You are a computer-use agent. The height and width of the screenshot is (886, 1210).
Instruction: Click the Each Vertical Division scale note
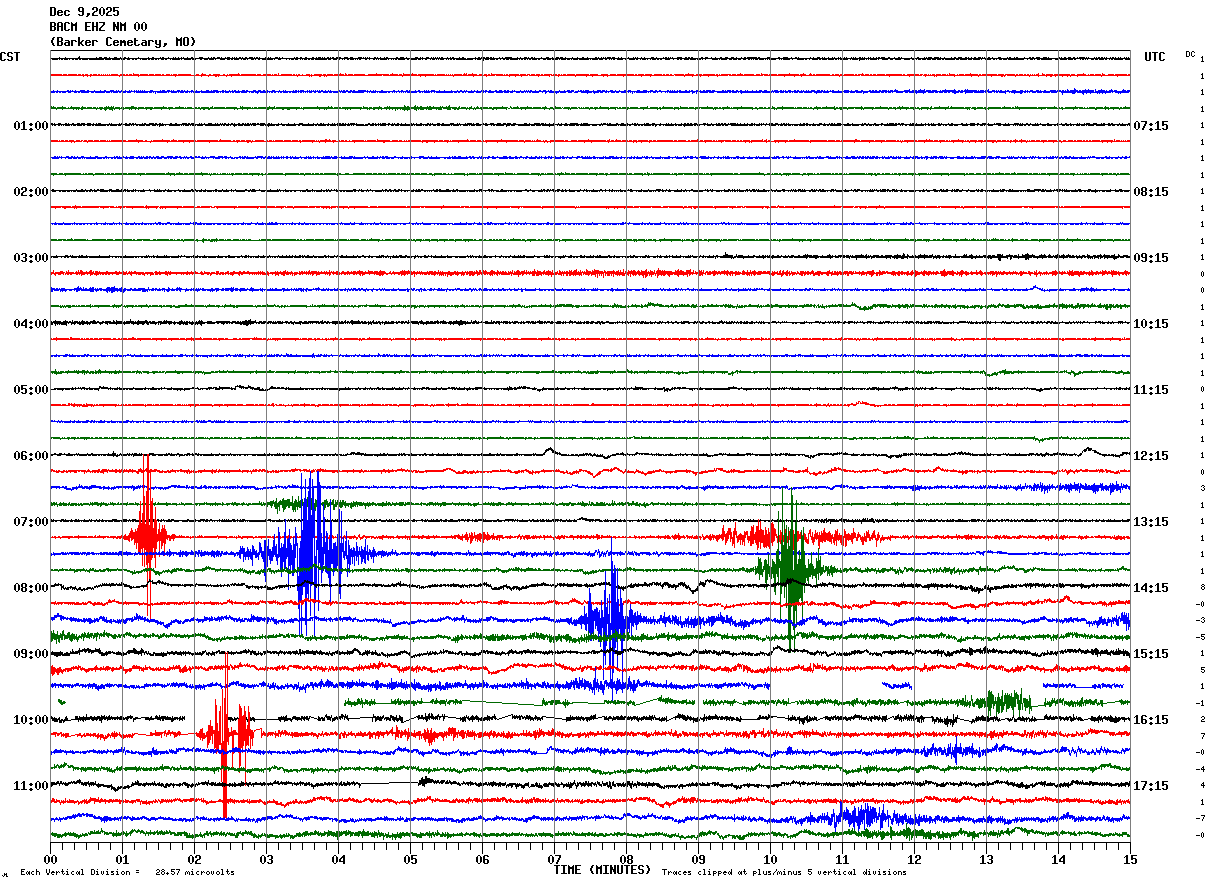tap(126, 873)
